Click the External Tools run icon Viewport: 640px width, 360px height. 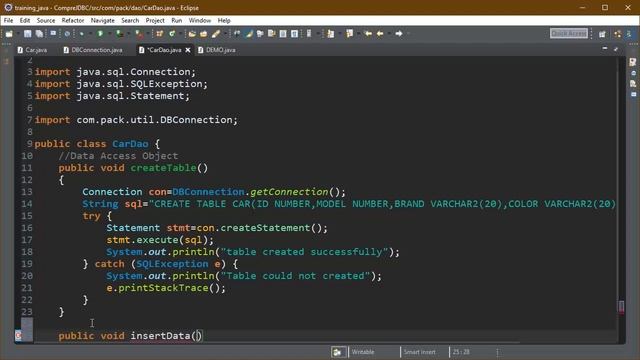click(x=139, y=33)
